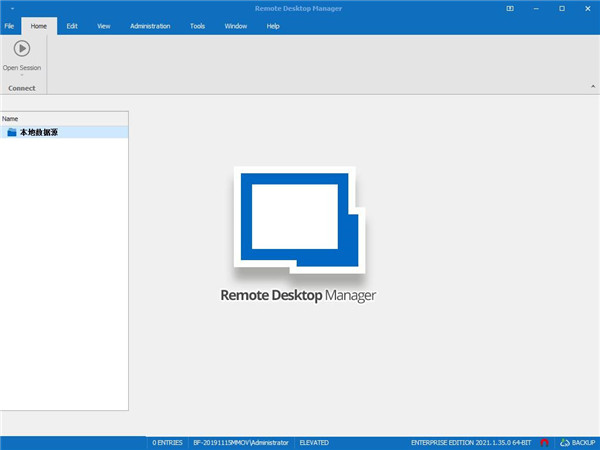Click the red magnet status bar icon
The height and width of the screenshot is (450, 600).
pos(545,443)
